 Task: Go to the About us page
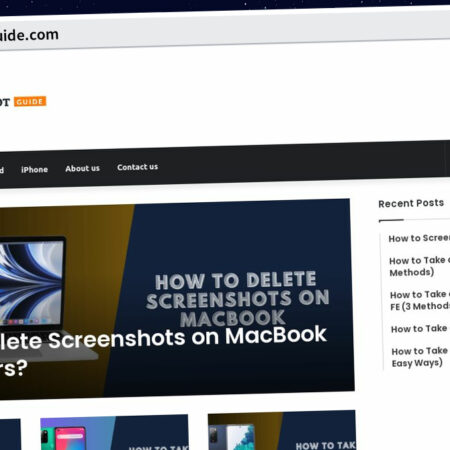[82, 168]
